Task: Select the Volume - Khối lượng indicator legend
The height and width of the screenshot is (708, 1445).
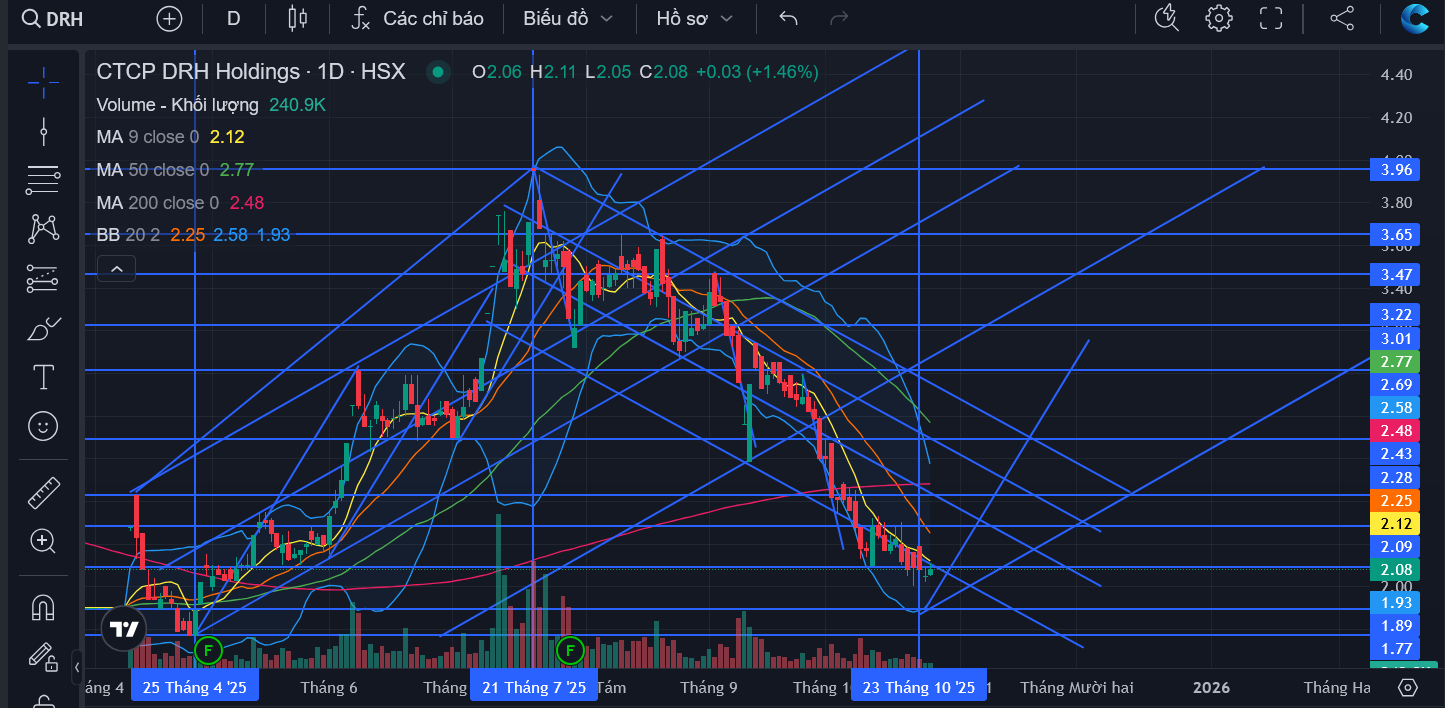Action: [177, 104]
